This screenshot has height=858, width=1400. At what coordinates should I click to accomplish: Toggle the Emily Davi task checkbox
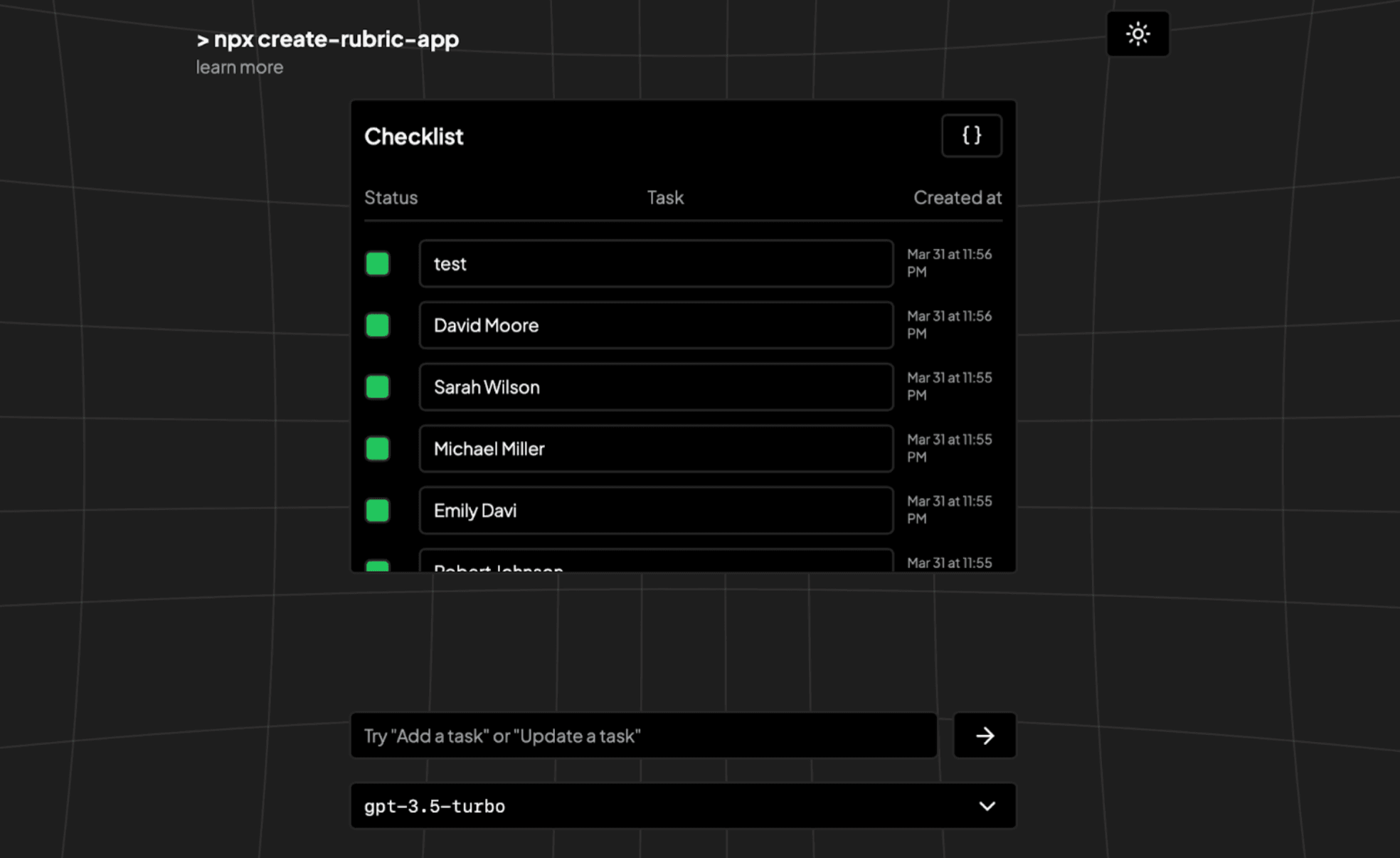tap(377, 510)
